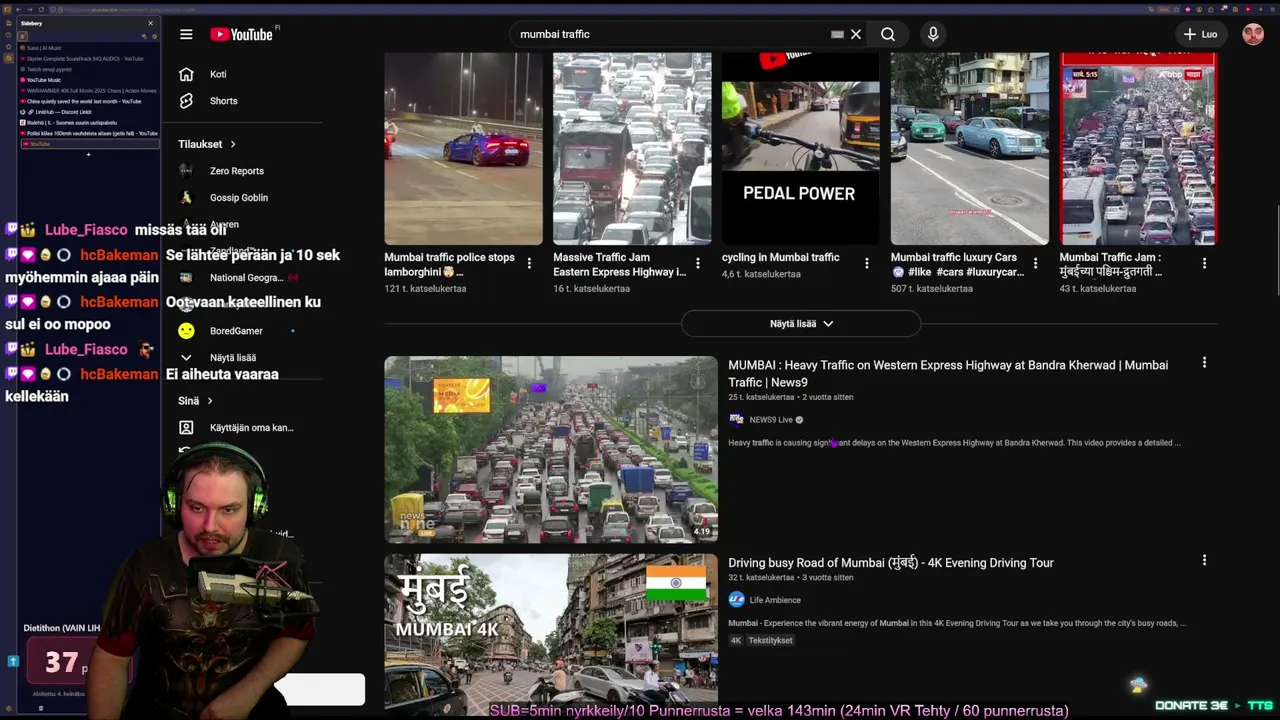This screenshot has width=1280, height=720.
Task: Open options for the luxury cars short
Action: tap(1035, 264)
